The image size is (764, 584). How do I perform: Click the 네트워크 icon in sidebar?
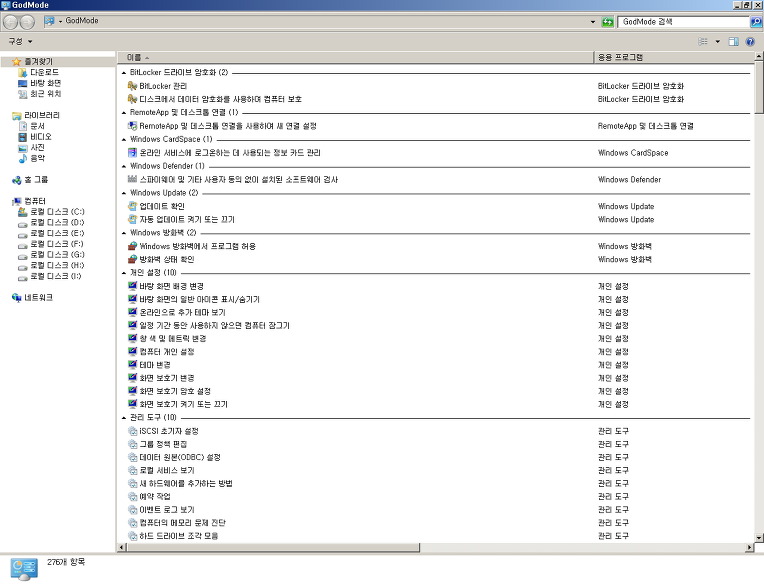click(17, 298)
